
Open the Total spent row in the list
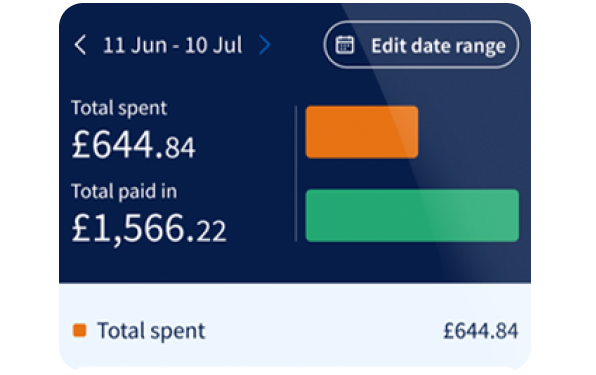[x=295, y=330]
